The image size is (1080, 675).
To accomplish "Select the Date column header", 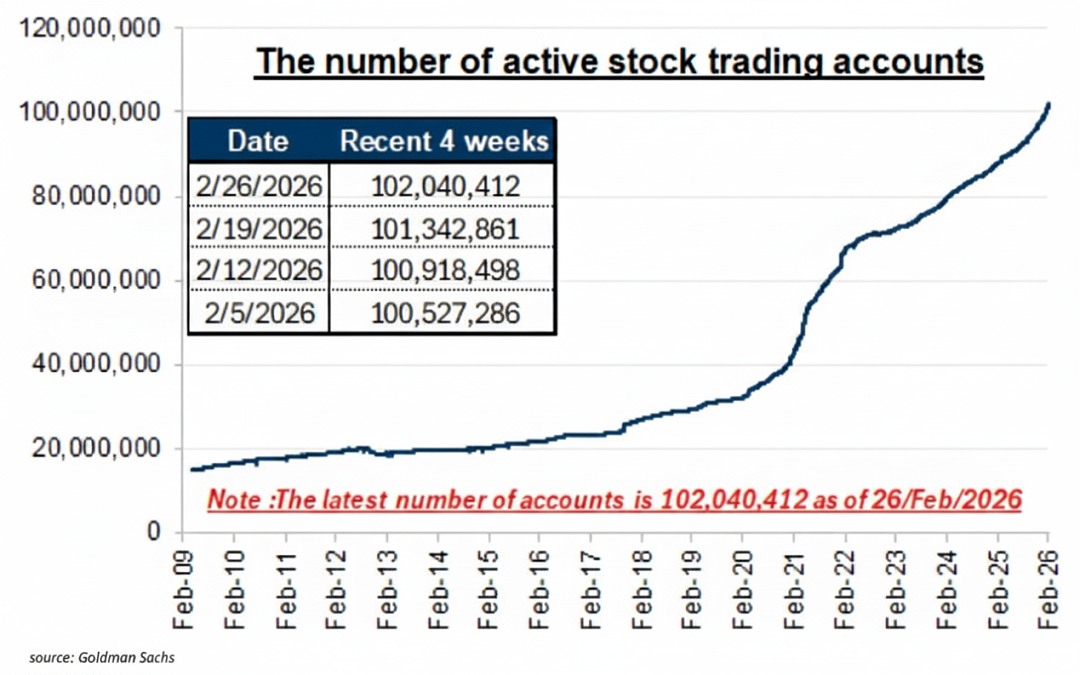I will click(x=258, y=141).
